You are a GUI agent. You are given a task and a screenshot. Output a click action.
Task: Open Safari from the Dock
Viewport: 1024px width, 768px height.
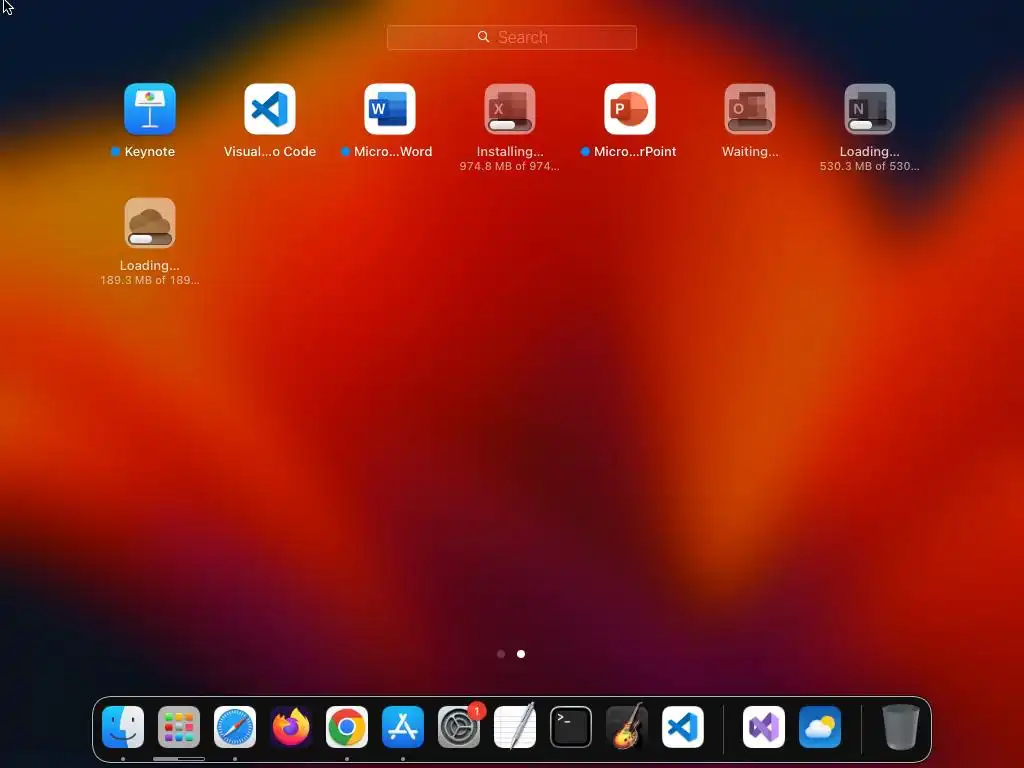[235, 727]
